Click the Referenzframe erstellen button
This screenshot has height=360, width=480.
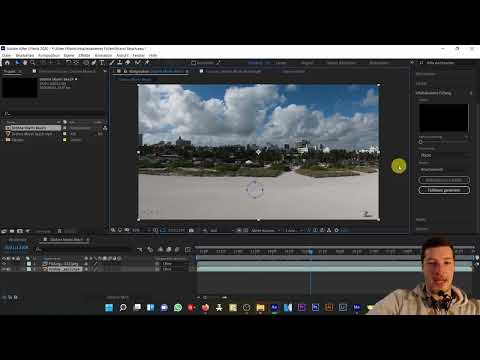(x=444, y=180)
